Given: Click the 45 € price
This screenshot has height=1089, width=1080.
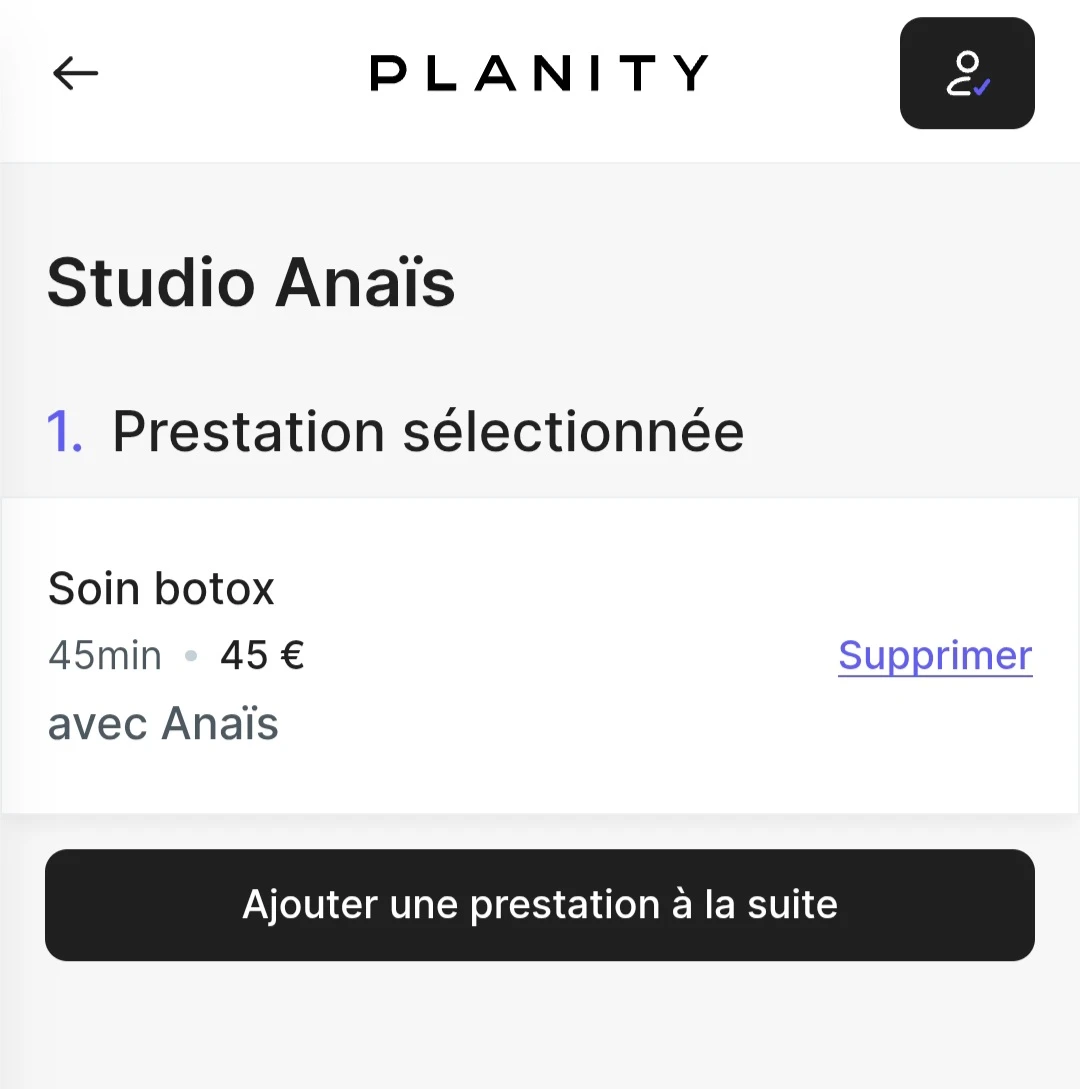Looking at the screenshot, I should pos(262,656).
